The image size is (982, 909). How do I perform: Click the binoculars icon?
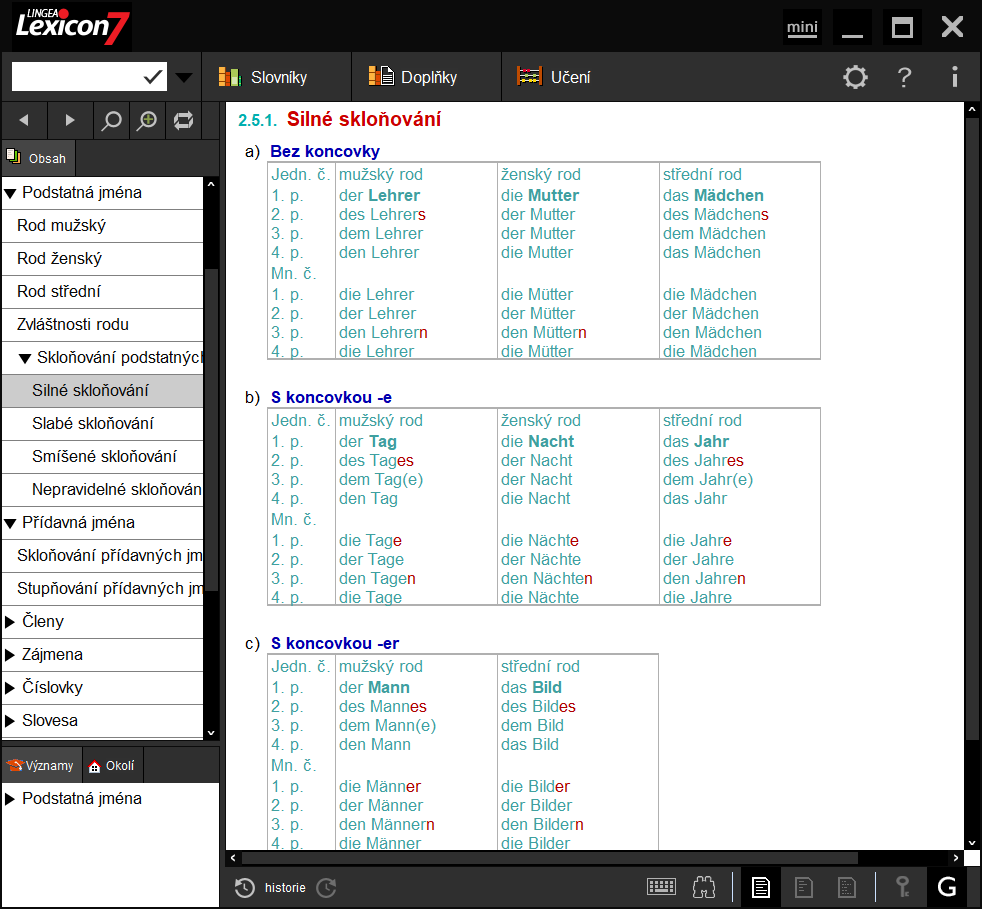(704, 887)
